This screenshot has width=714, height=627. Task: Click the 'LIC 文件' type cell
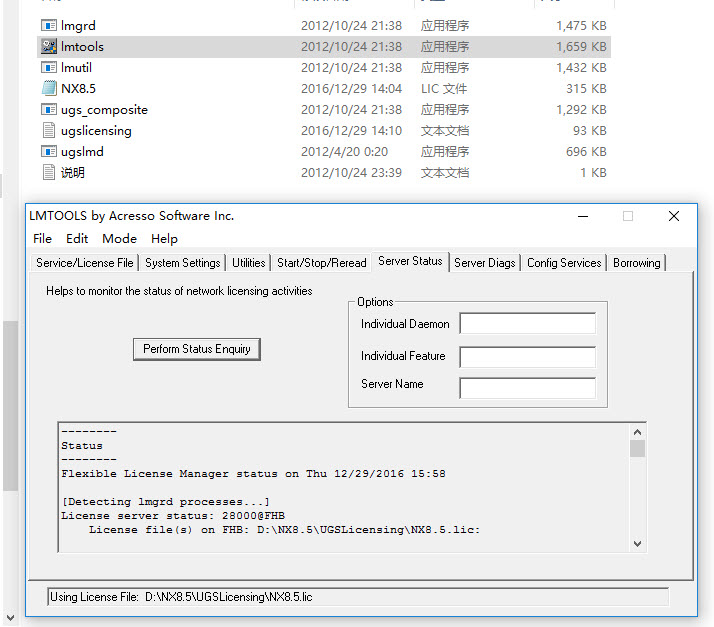[x=444, y=88]
